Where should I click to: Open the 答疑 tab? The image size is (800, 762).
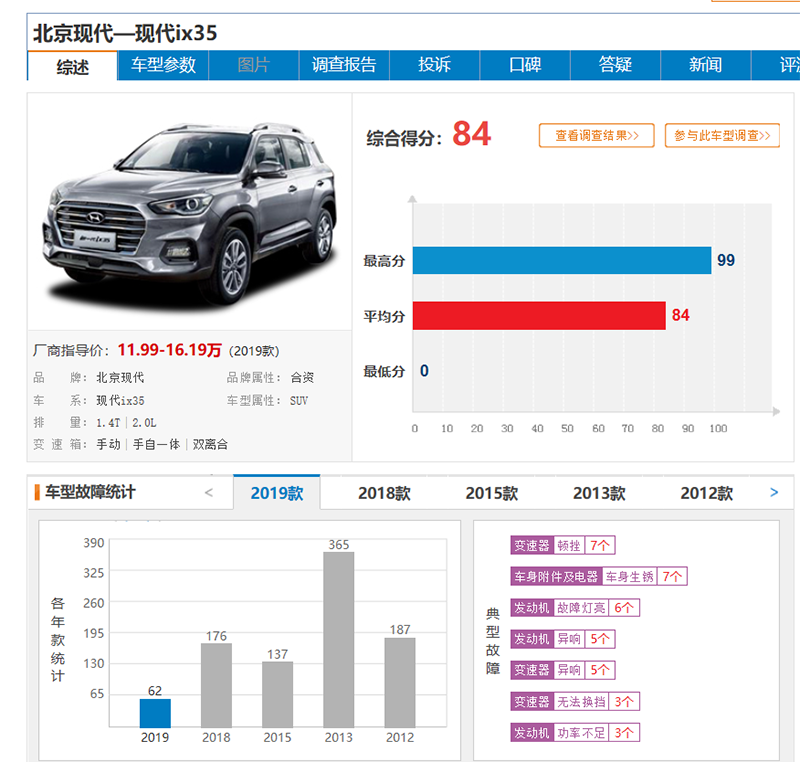615,65
